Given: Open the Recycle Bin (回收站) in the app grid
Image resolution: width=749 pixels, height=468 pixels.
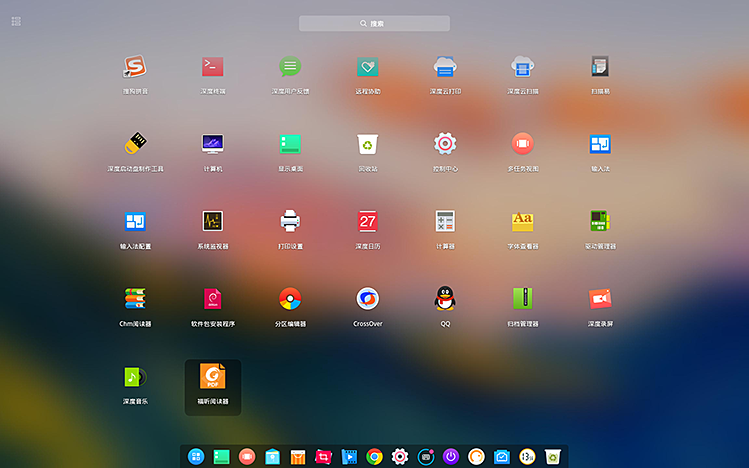Looking at the screenshot, I should [x=368, y=143].
